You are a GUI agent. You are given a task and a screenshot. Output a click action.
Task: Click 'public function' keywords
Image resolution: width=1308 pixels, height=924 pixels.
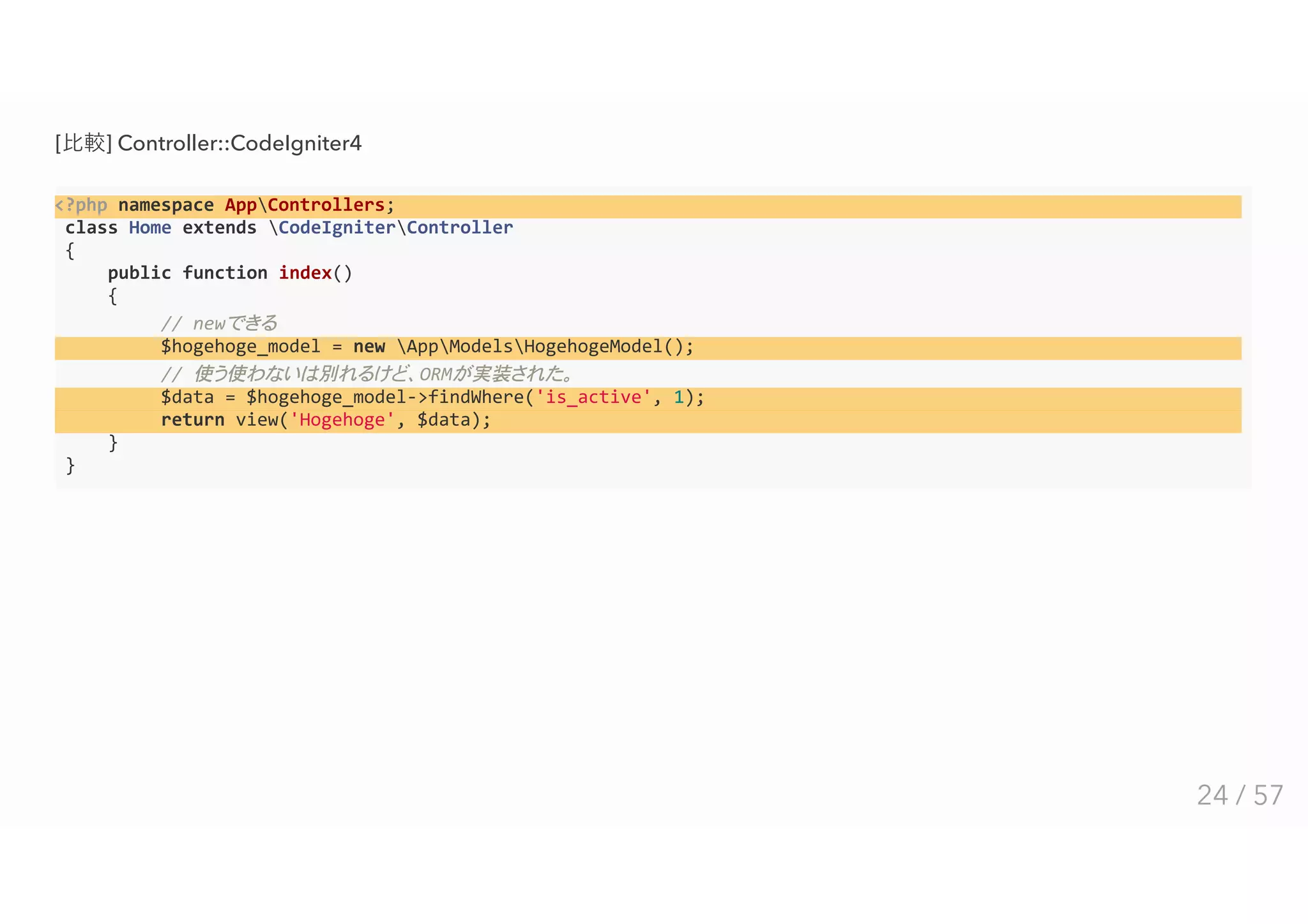tap(188, 273)
